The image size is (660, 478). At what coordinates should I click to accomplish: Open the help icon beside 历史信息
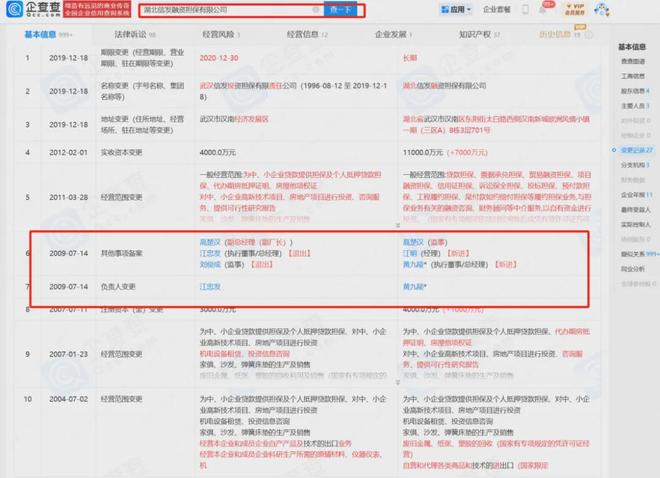coord(589,35)
